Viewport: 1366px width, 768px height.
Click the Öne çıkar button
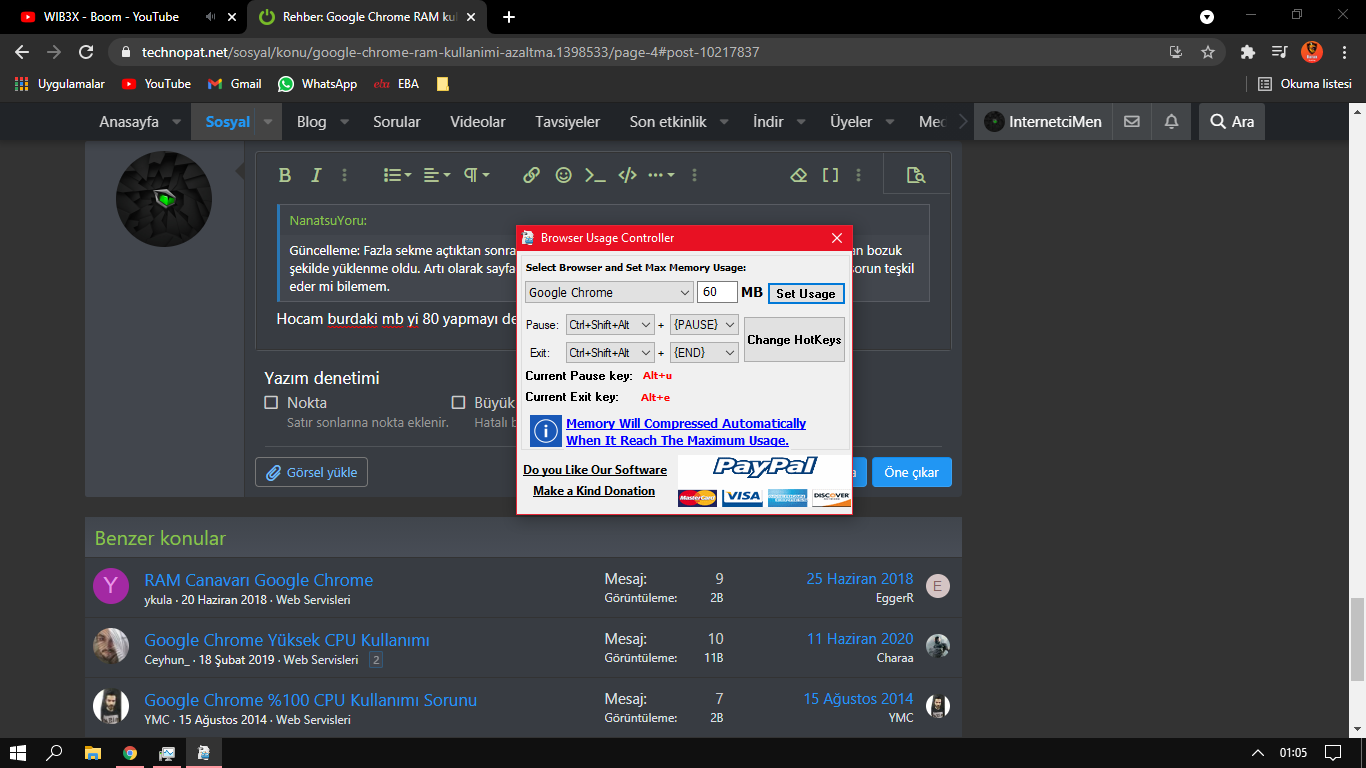coord(912,472)
